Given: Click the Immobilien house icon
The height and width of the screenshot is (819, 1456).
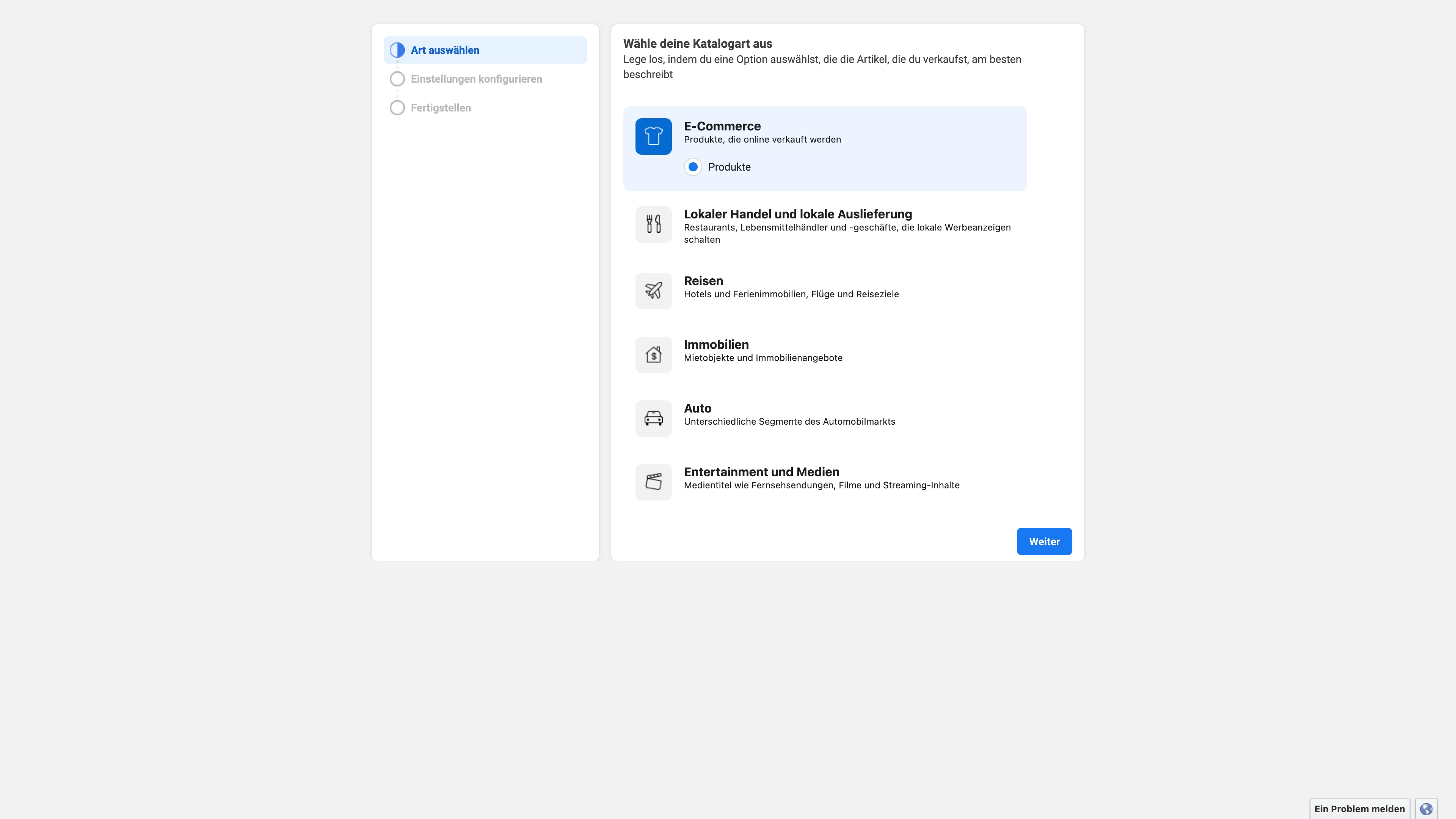Looking at the screenshot, I should pos(653,355).
